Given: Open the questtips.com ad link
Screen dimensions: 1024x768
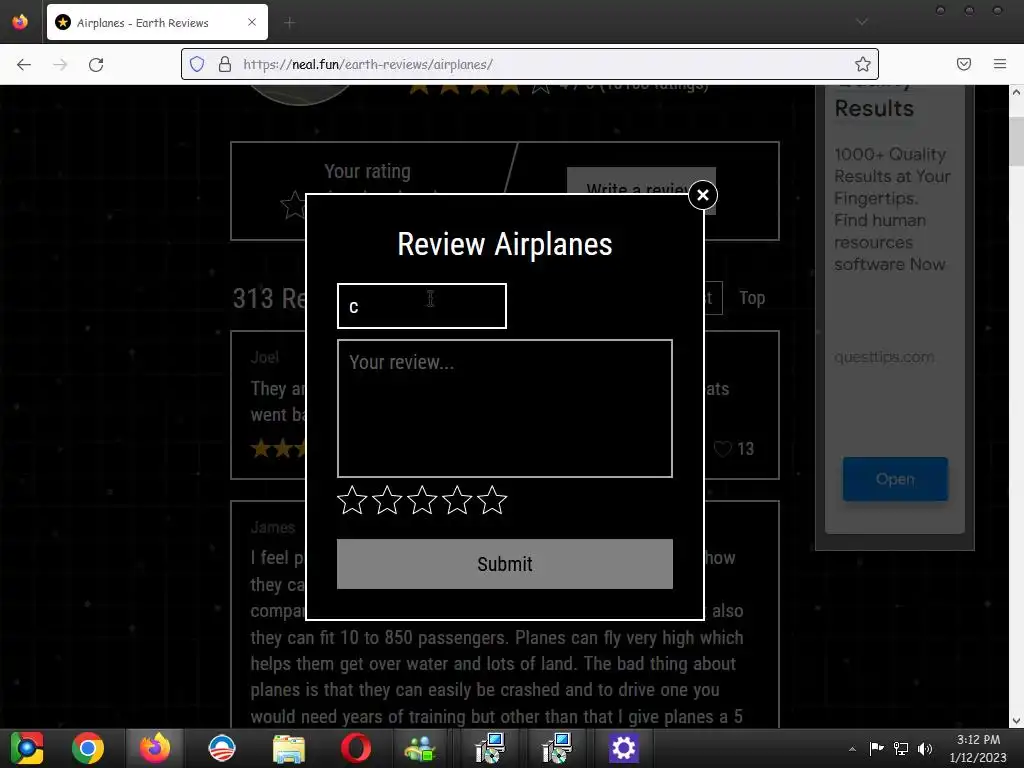Looking at the screenshot, I should click(884, 357).
